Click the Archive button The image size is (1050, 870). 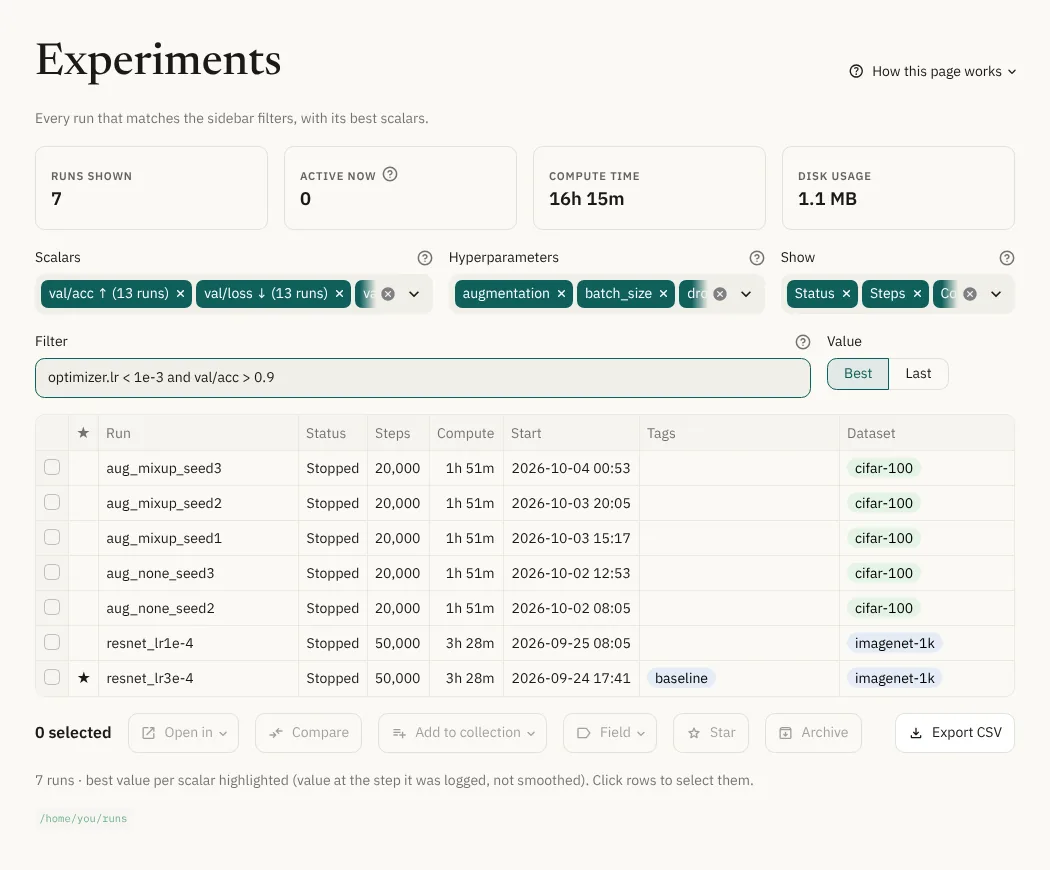pos(814,733)
